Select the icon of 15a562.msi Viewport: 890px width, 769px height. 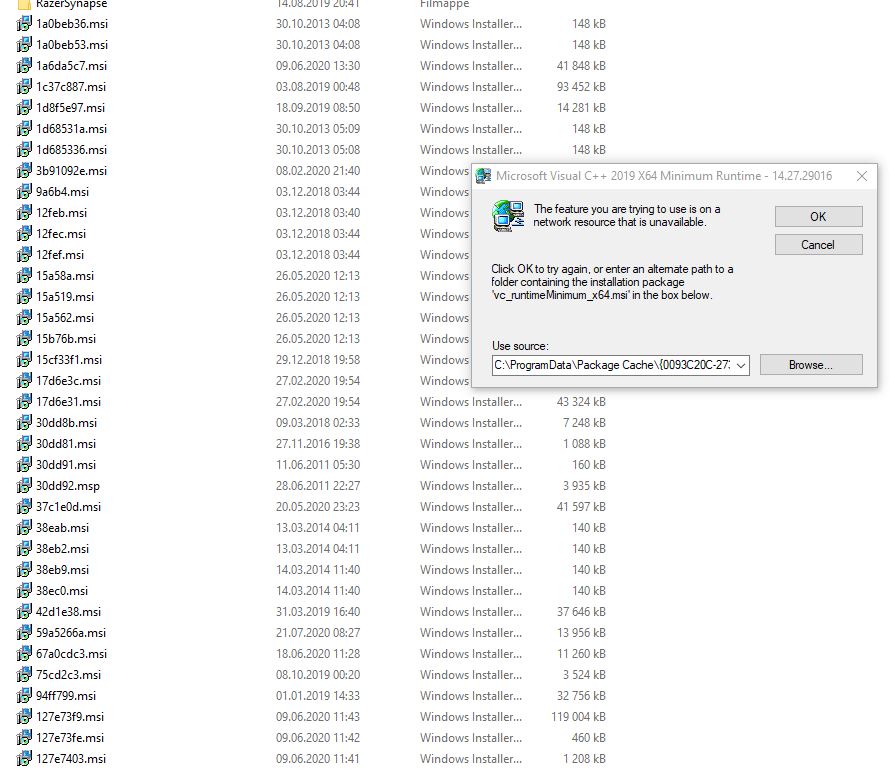[x=24, y=318]
